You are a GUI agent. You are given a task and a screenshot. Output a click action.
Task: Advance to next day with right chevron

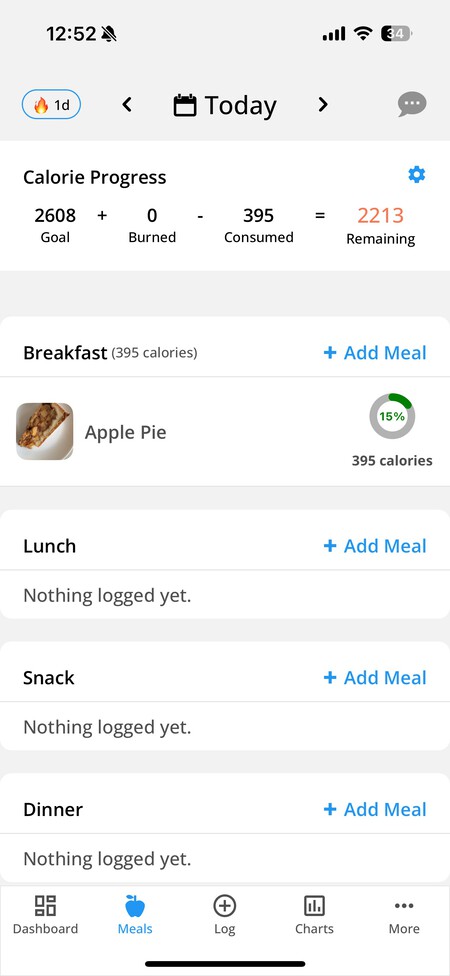pos(322,105)
